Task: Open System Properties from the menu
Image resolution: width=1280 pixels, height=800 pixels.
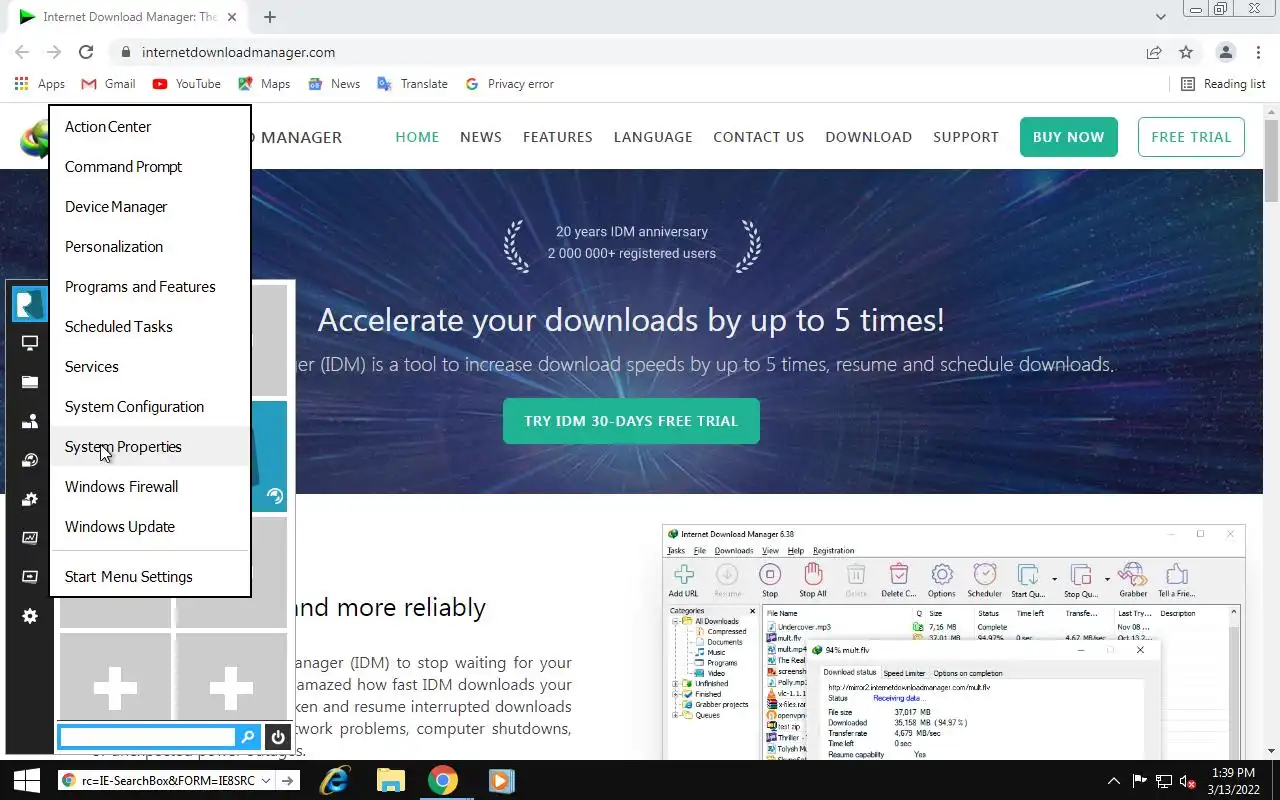Action: (x=150, y=447)
